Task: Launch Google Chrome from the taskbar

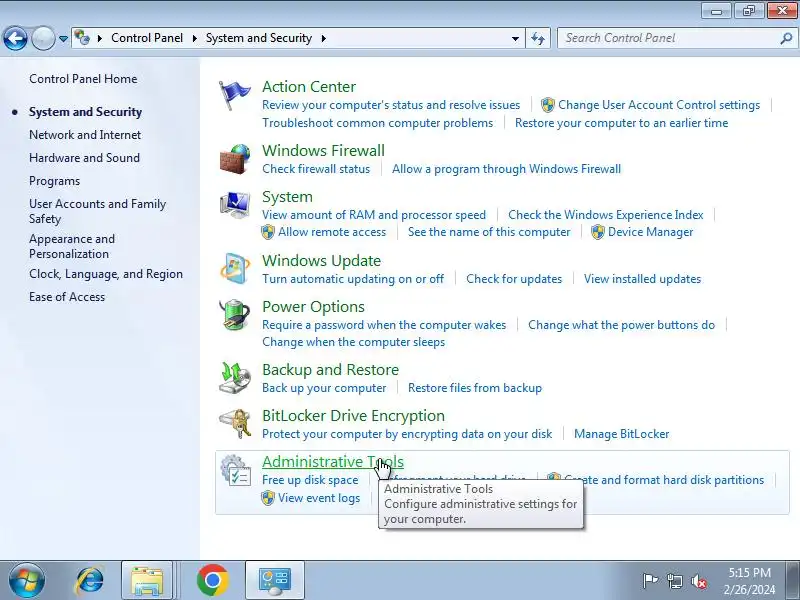Action: (x=212, y=580)
